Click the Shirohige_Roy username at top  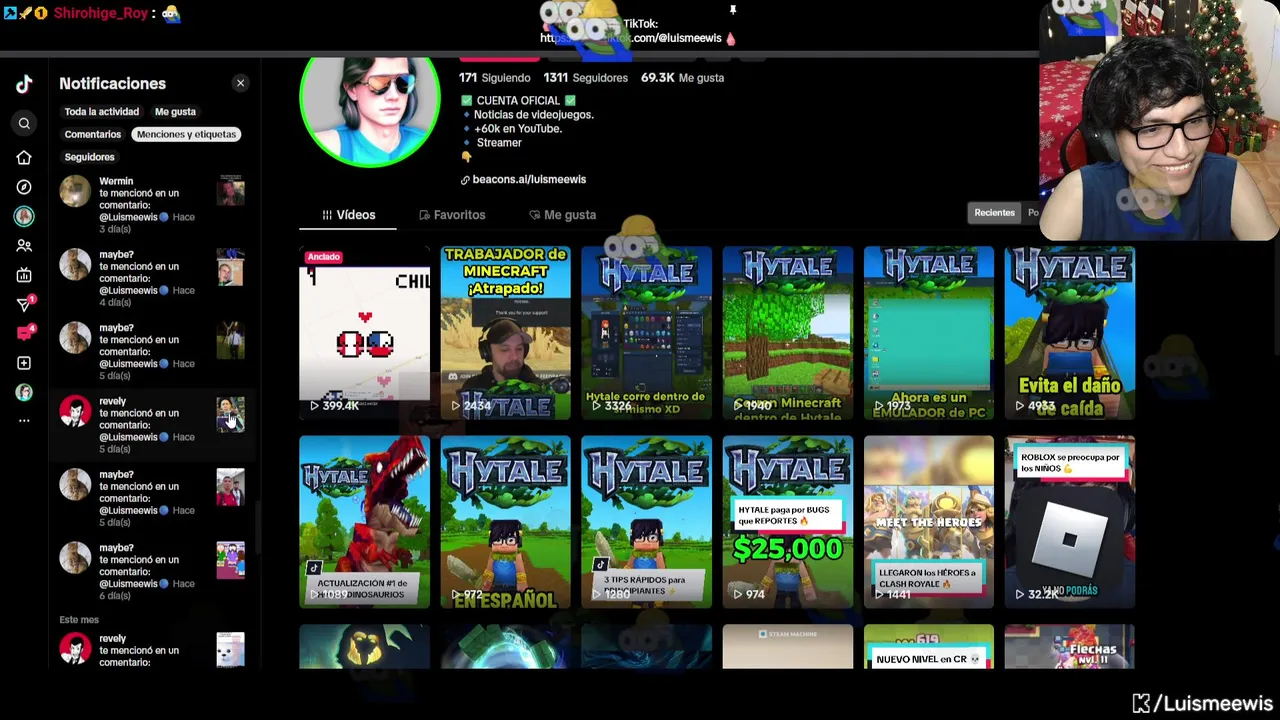pos(100,14)
